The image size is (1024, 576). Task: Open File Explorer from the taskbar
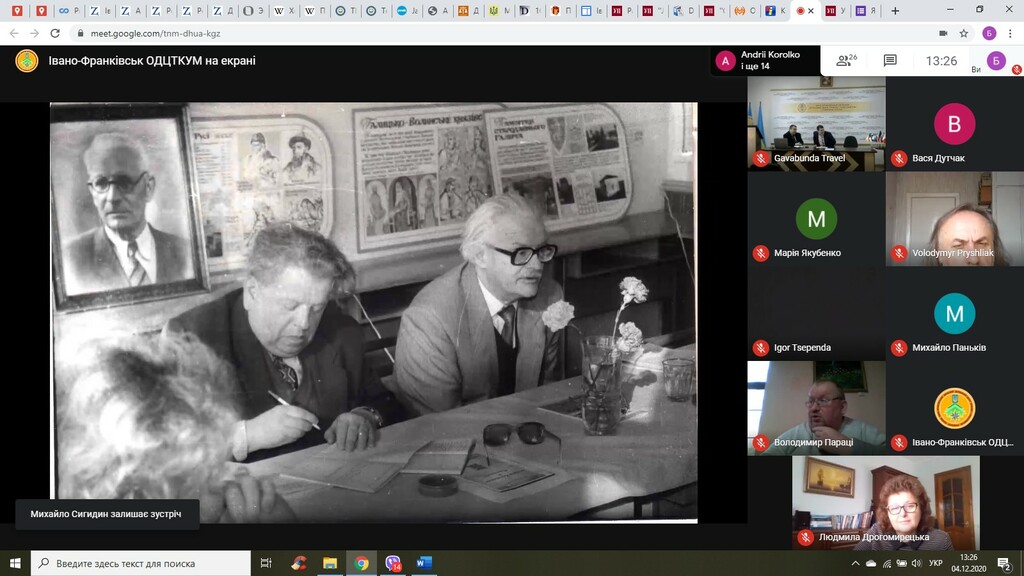pos(329,563)
